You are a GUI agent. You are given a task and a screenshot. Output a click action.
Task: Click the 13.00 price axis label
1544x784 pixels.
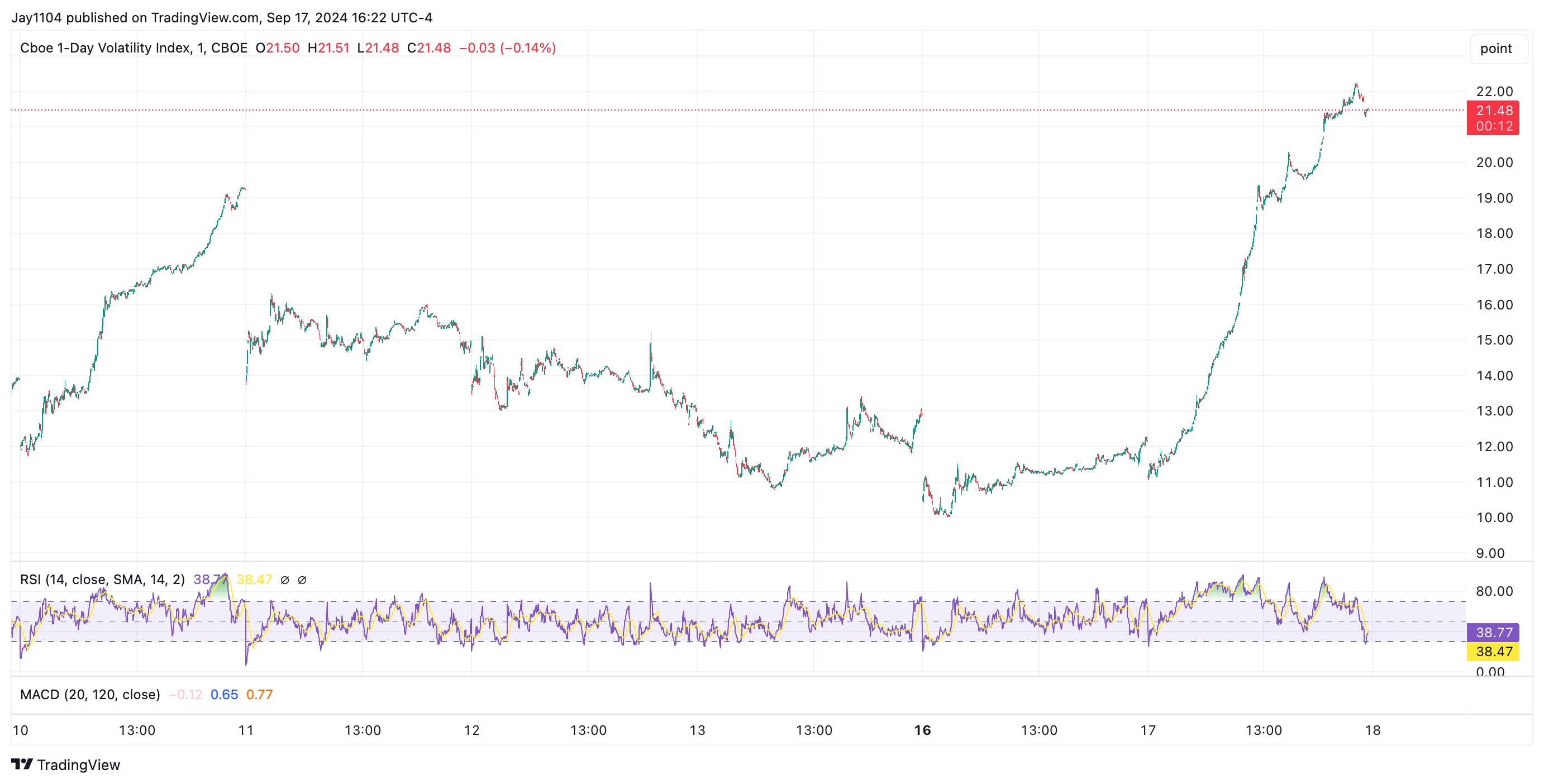pyautogui.click(x=1495, y=411)
